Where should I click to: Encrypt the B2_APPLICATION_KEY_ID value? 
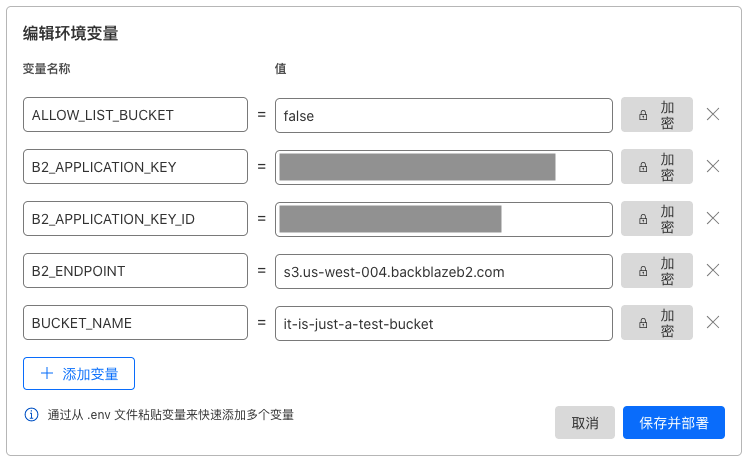coord(657,219)
